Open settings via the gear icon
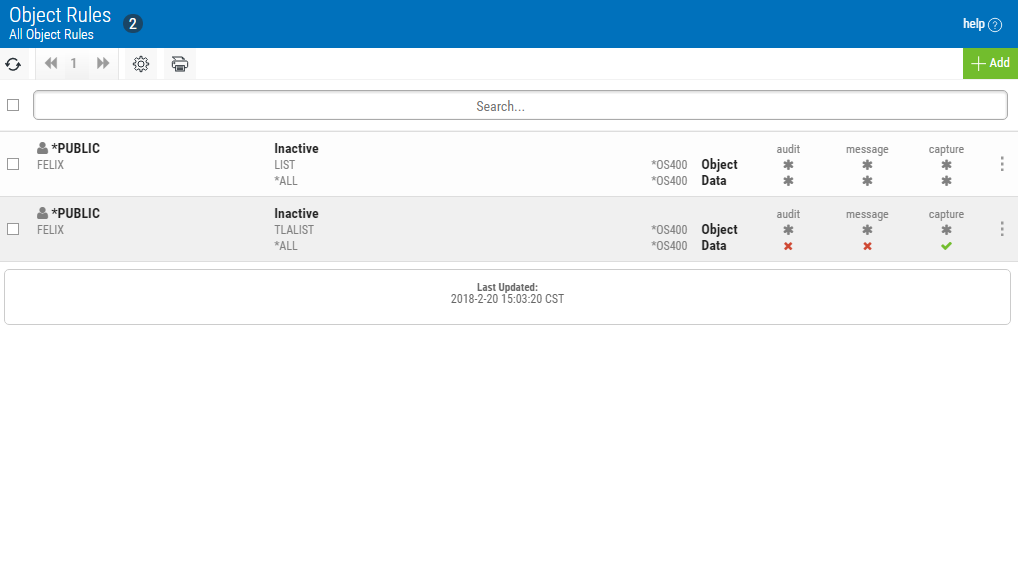The width and height of the screenshot is (1018, 573). tap(141, 64)
